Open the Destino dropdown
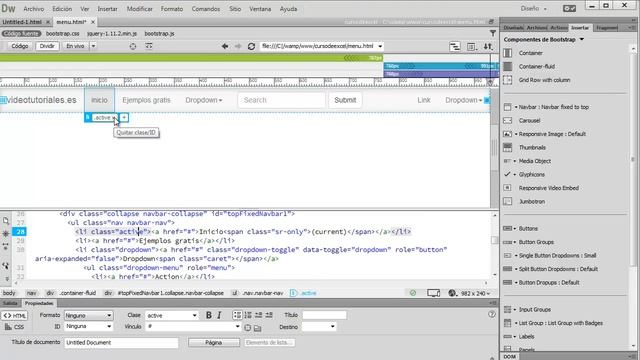 tap(319, 327)
